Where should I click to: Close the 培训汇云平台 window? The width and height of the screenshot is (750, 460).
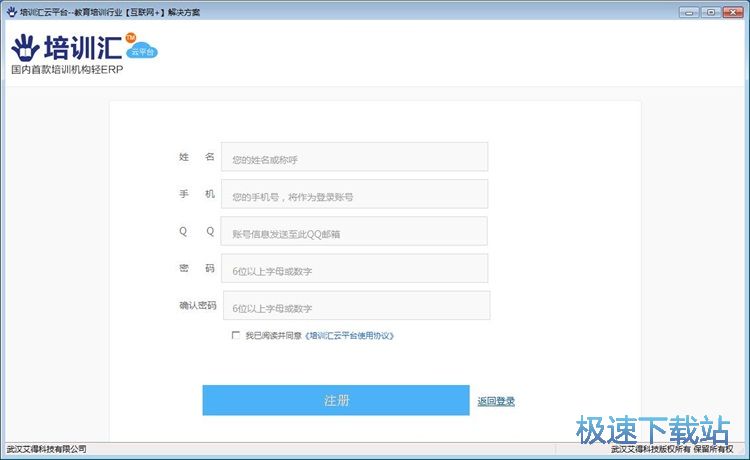tap(733, 12)
